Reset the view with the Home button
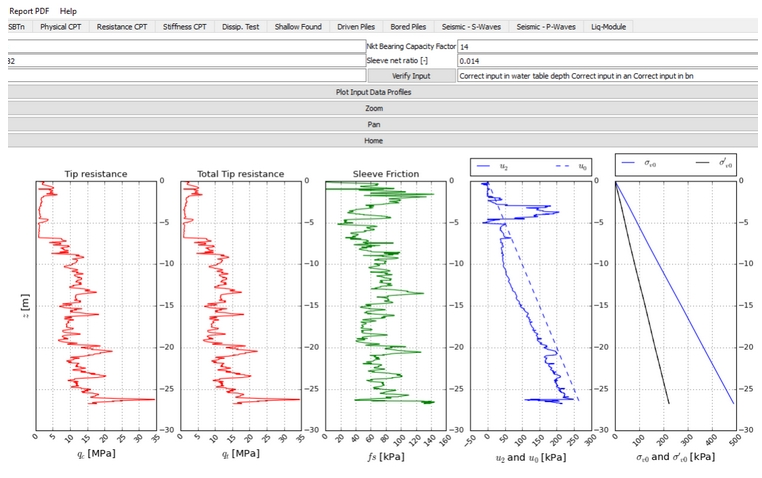762x478 pixels. click(373, 141)
